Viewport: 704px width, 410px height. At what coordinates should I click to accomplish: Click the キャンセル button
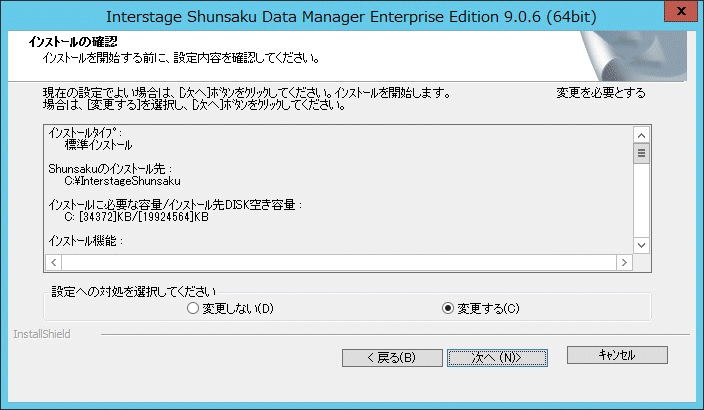617,355
